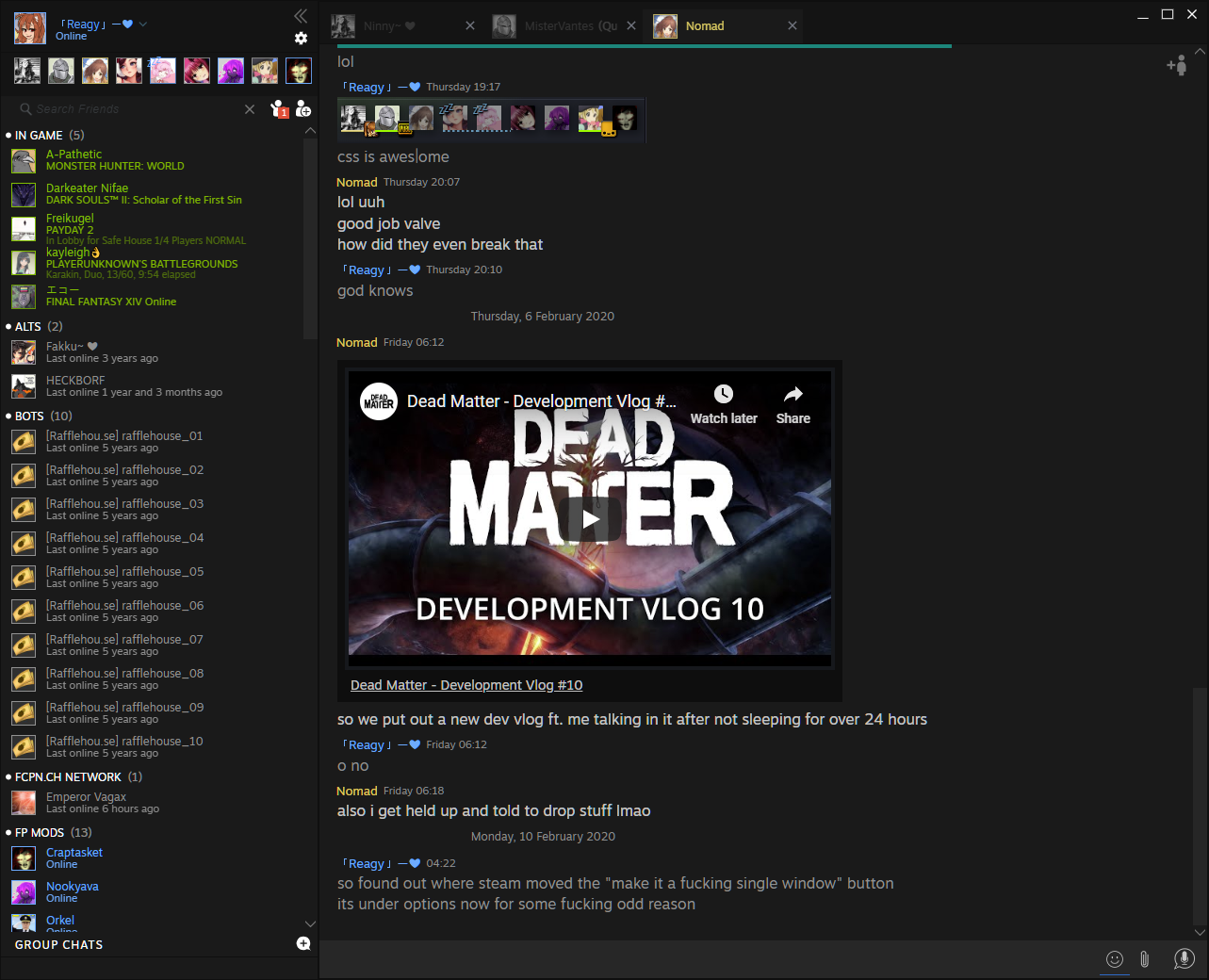Click the chat message input box
Image resolution: width=1209 pixels, height=980 pixels.
pos(707,959)
